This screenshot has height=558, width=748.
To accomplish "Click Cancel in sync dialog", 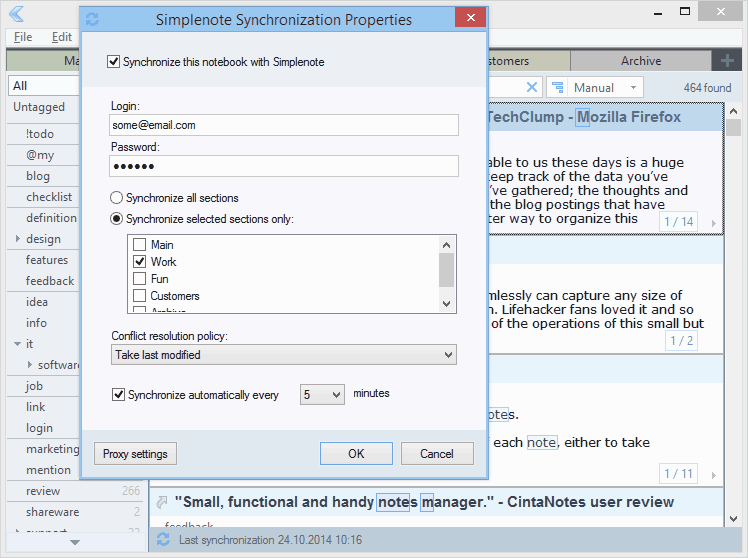I will tap(437, 454).
